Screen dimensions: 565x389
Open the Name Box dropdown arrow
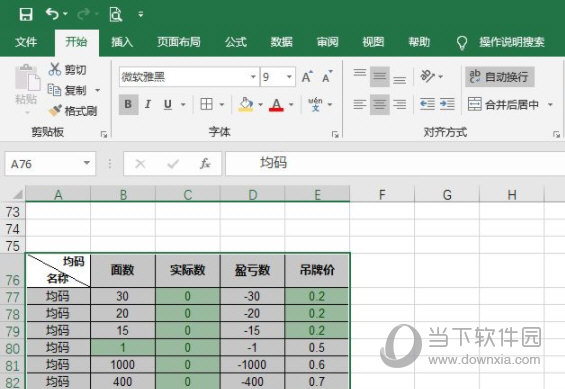tap(86, 164)
